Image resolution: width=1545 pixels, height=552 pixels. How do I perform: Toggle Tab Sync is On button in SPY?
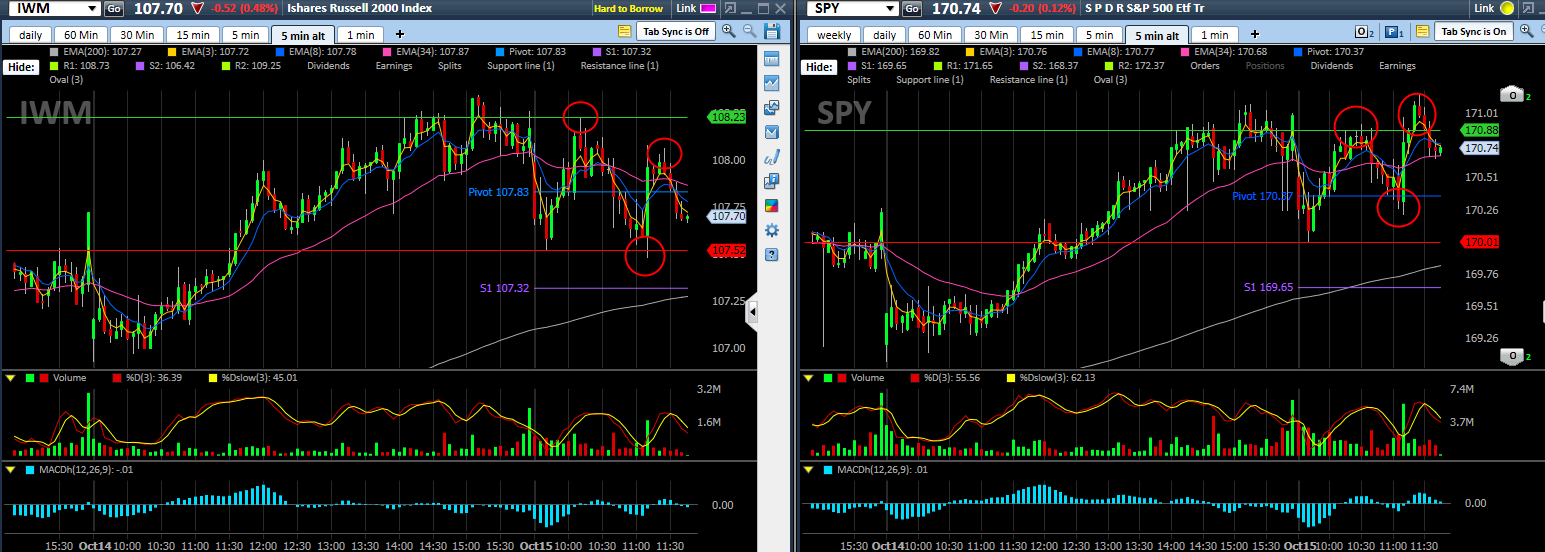1473,31
